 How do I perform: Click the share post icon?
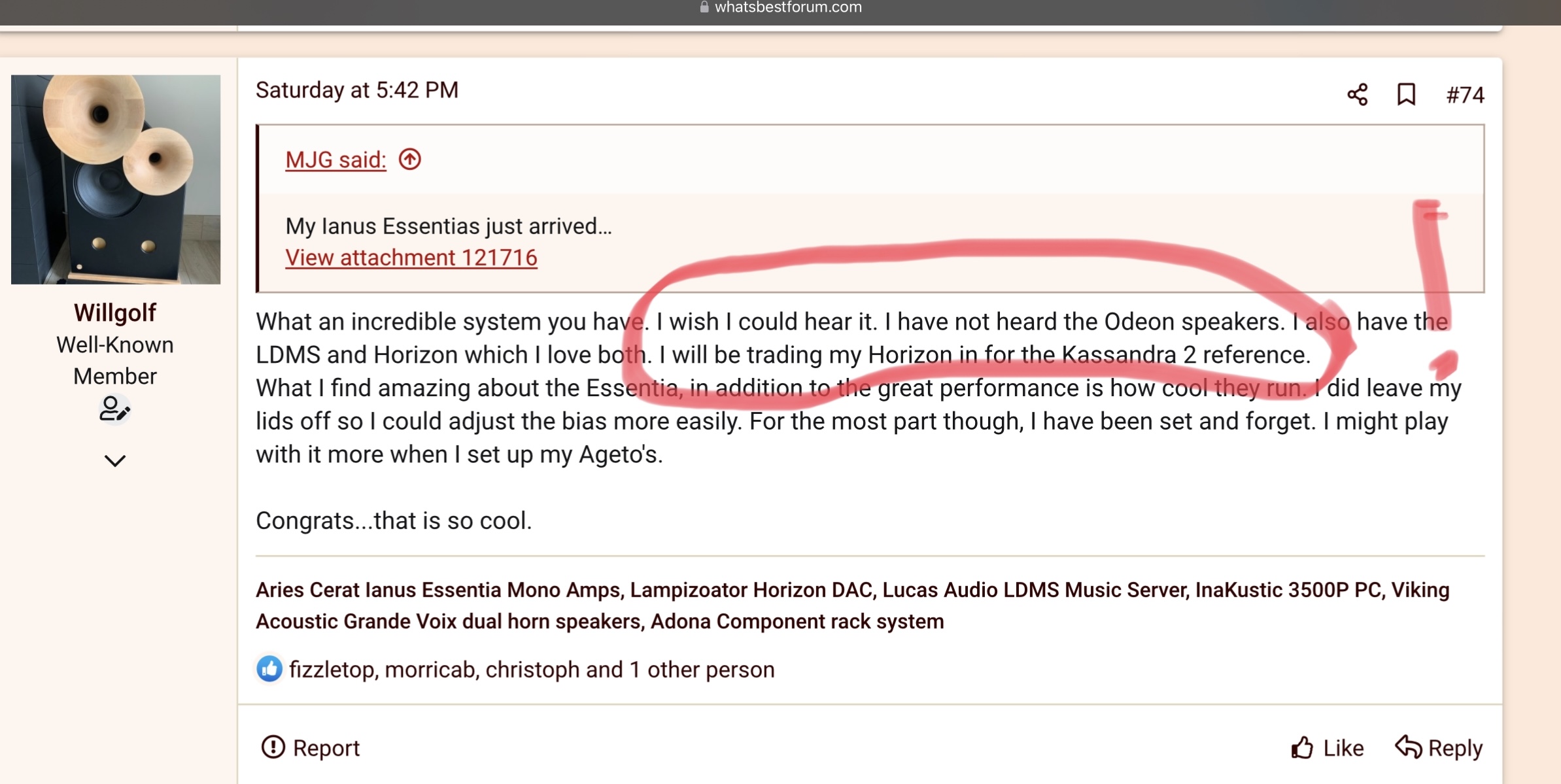click(1357, 95)
